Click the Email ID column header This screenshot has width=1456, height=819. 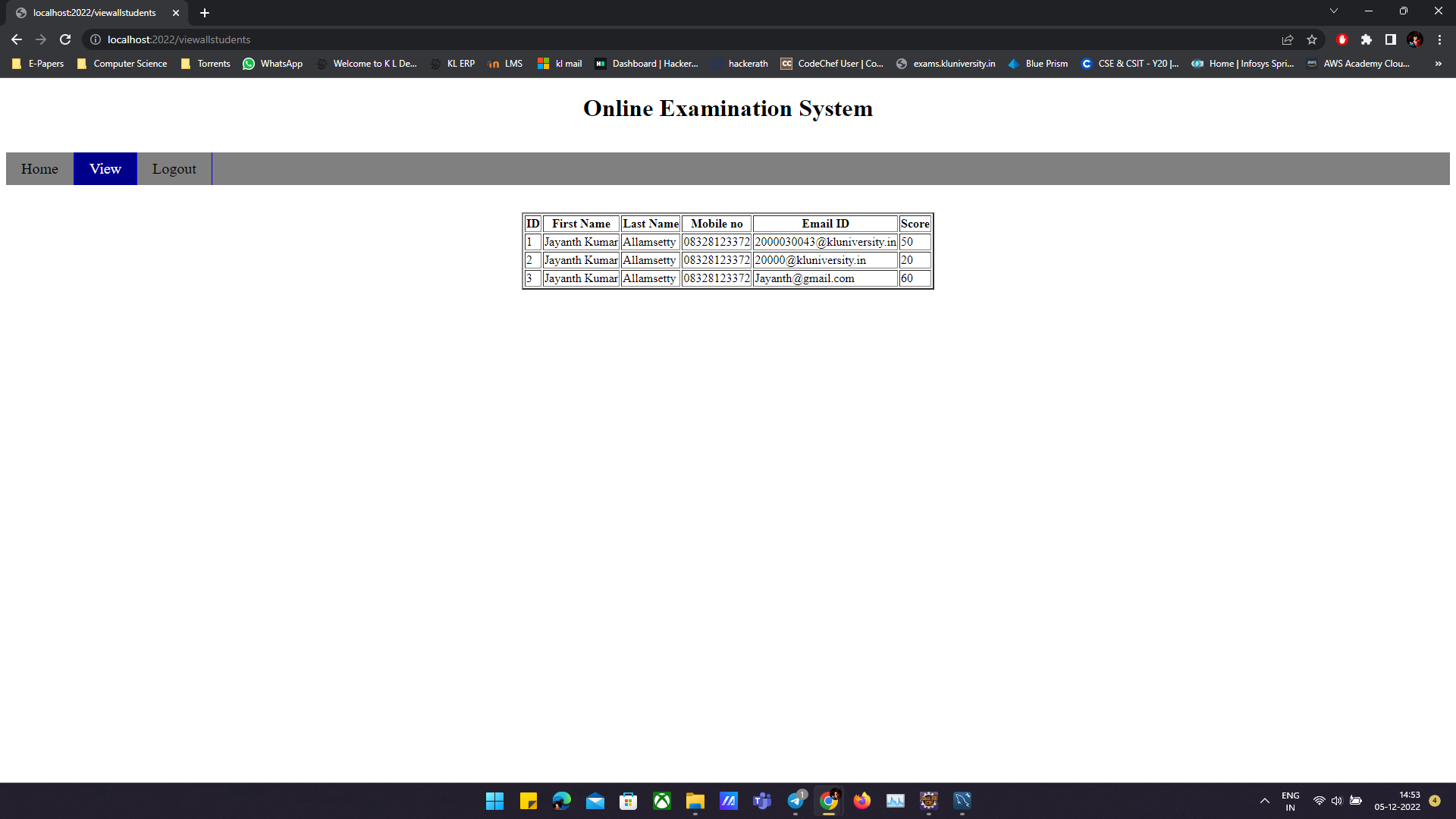pos(824,223)
